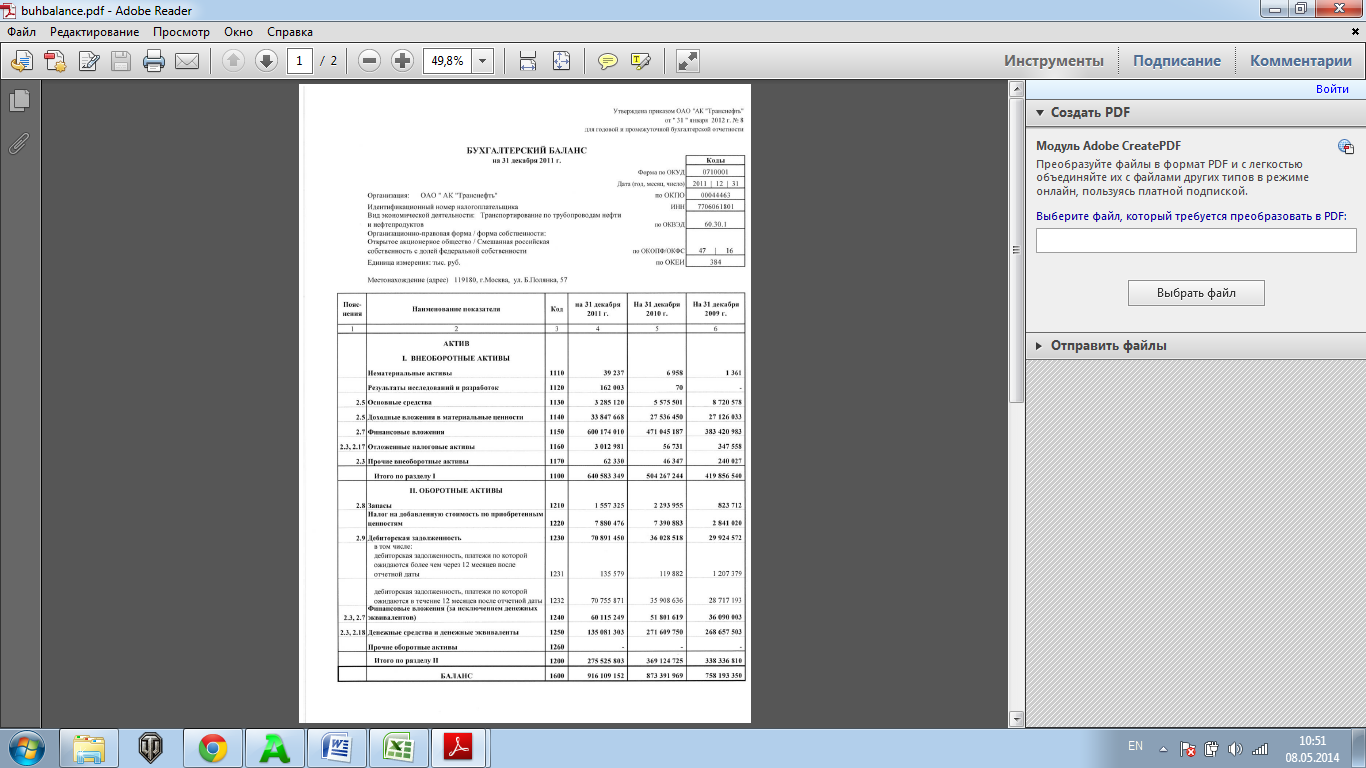Click the EN language indicator in tray
Viewport: 1366px width, 768px height.
coord(1135,746)
